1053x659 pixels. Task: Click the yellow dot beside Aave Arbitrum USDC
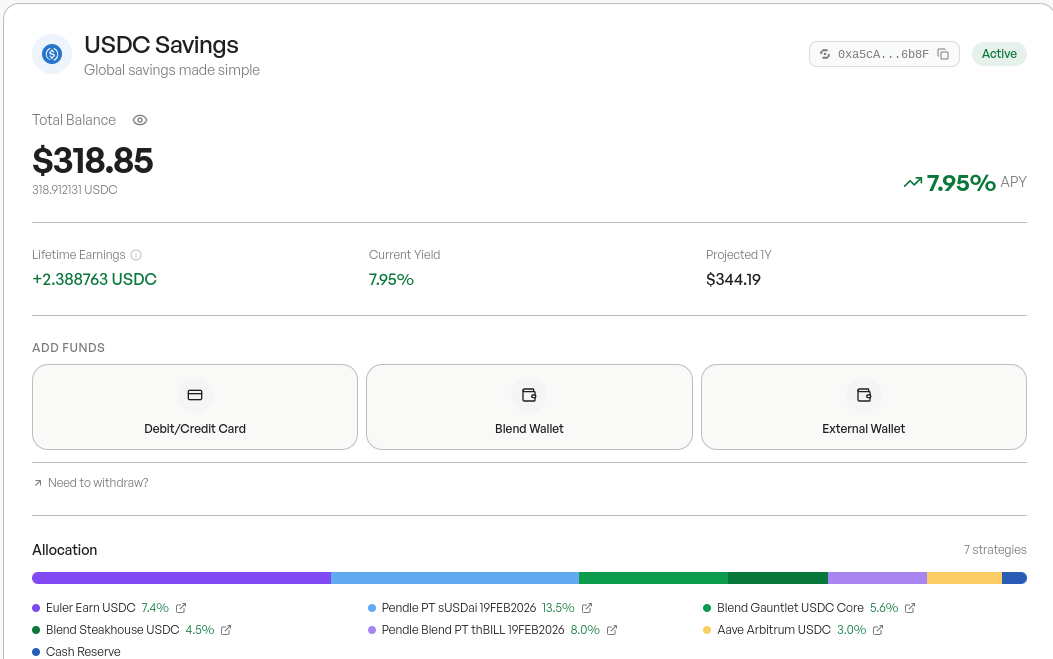(706, 630)
